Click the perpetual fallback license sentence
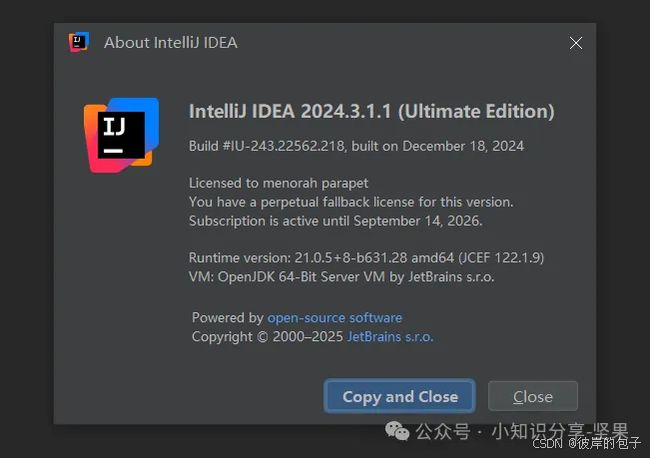The image size is (650, 458). tap(351, 202)
